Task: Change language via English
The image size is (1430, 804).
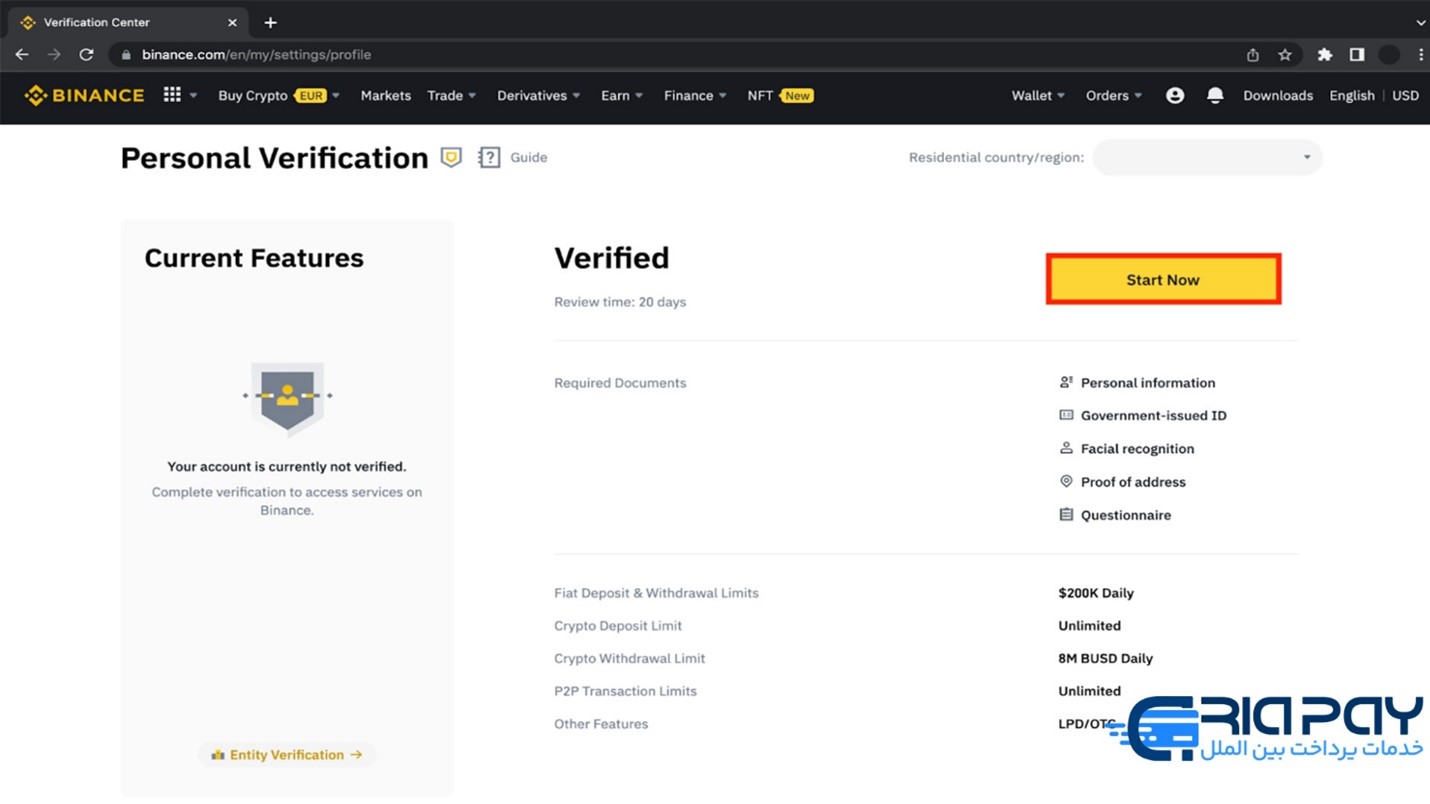Action: (1352, 95)
